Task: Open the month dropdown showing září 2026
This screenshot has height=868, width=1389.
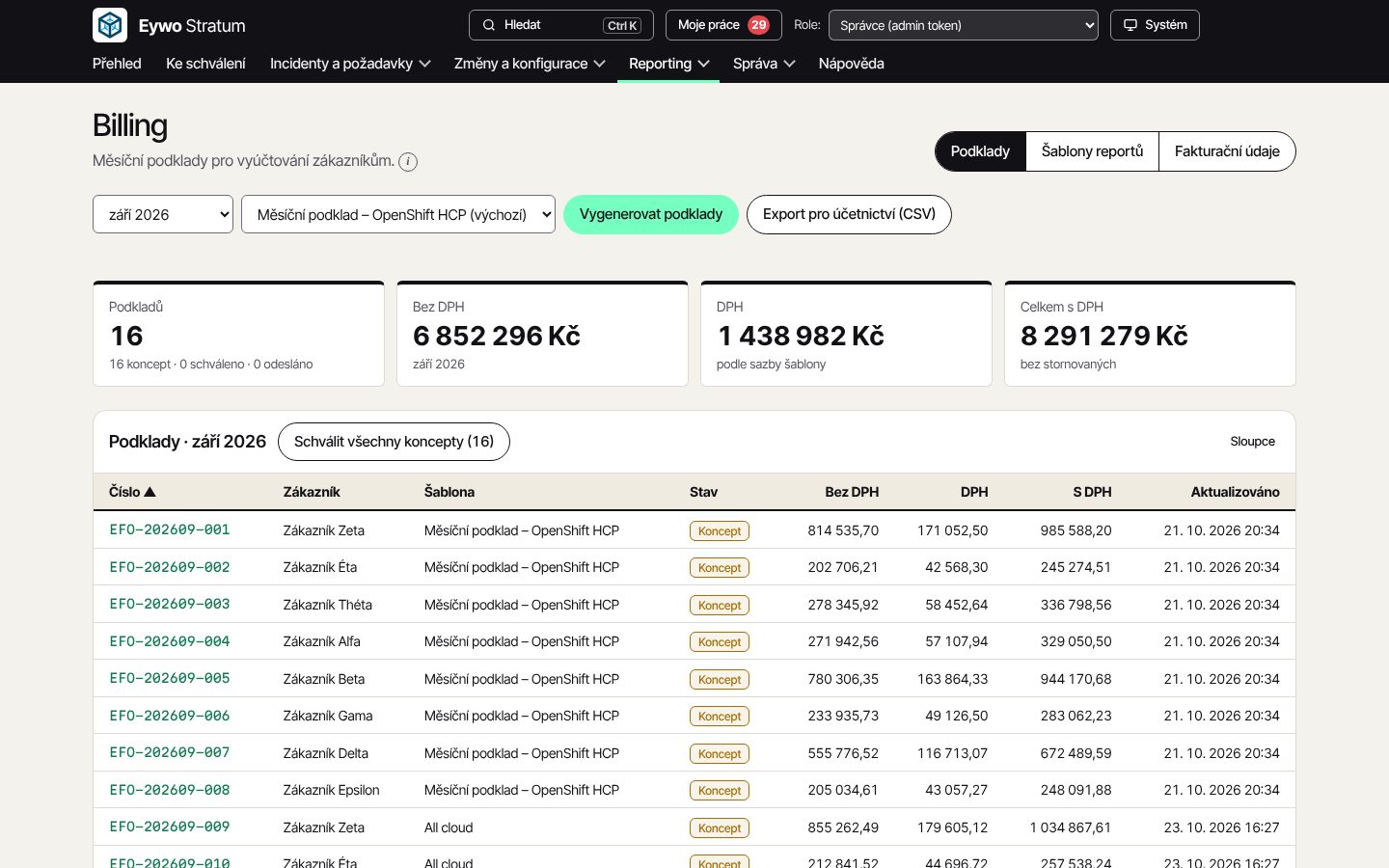Action: tap(163, 214)
